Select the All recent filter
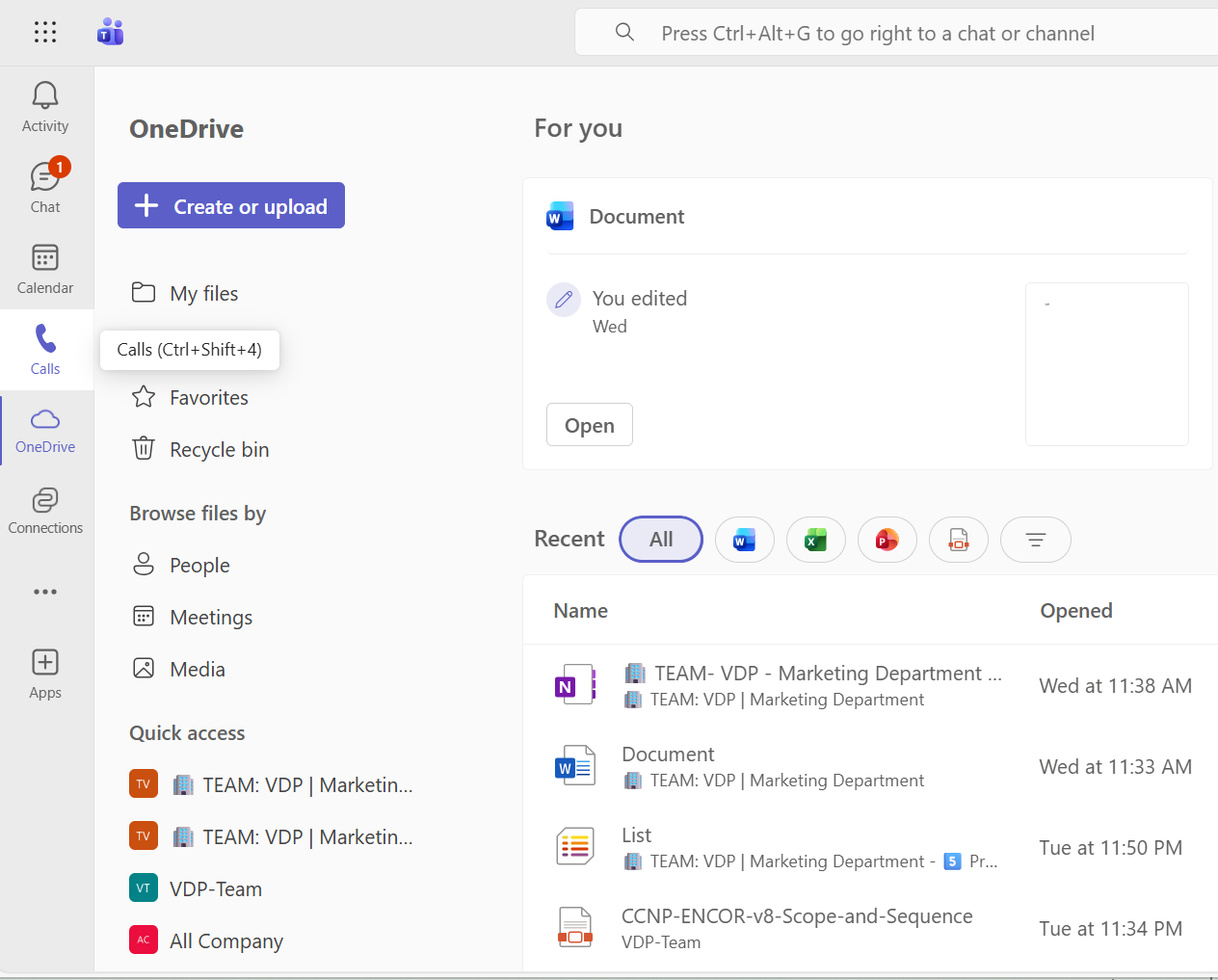1218x980 pixels. [661, 540]
